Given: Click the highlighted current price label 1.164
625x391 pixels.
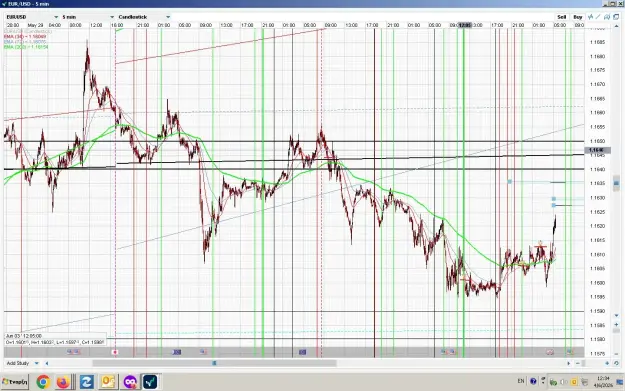Looking at the screenshot, I should [597, 150].
